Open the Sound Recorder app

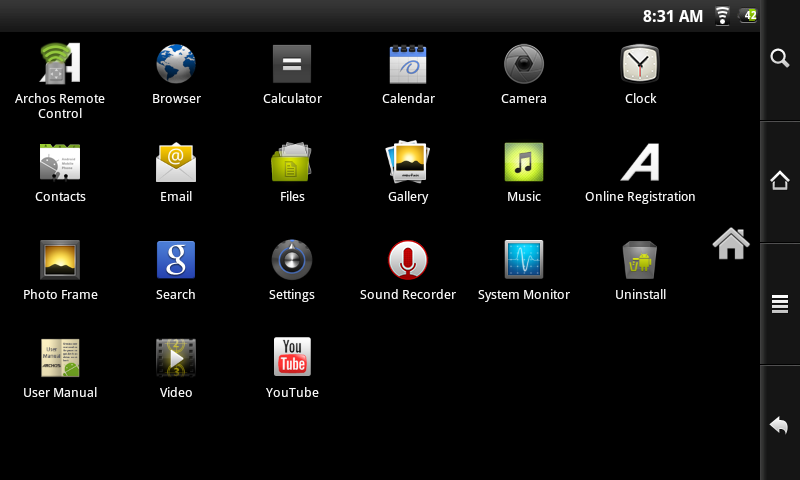point(408,261)
